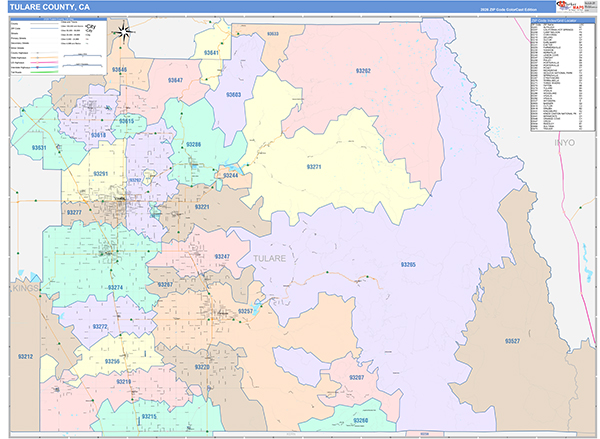Select ZIP code label 93267
Image resolution: width=600 pixels, height=439 pixels.
tap(165, 284)
